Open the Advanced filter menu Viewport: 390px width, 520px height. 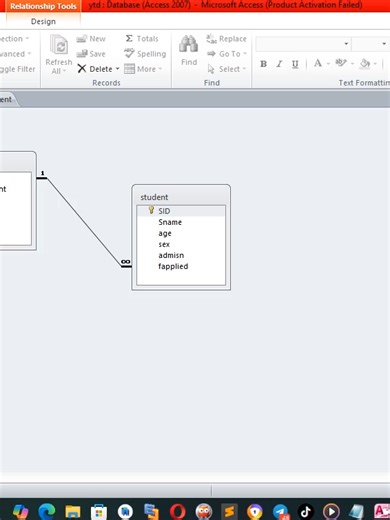[x=15, y=54]
